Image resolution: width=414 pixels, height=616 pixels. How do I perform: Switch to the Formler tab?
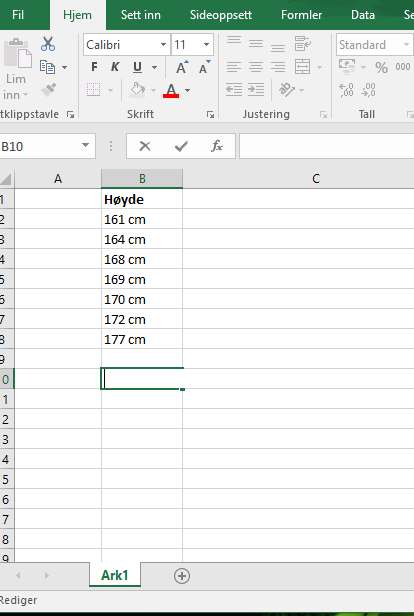[x=301, y=15]
